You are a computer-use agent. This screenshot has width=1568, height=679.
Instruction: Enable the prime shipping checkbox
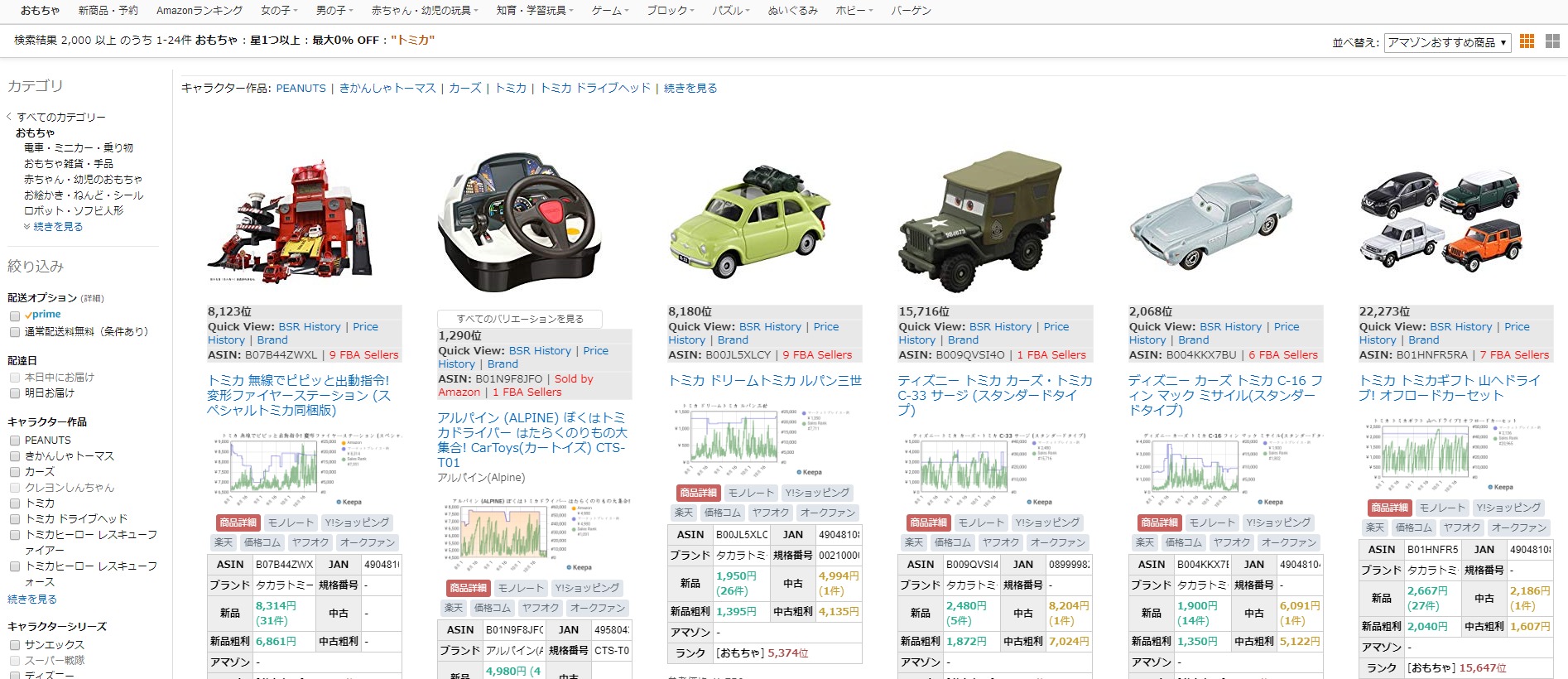coord(15,315)
